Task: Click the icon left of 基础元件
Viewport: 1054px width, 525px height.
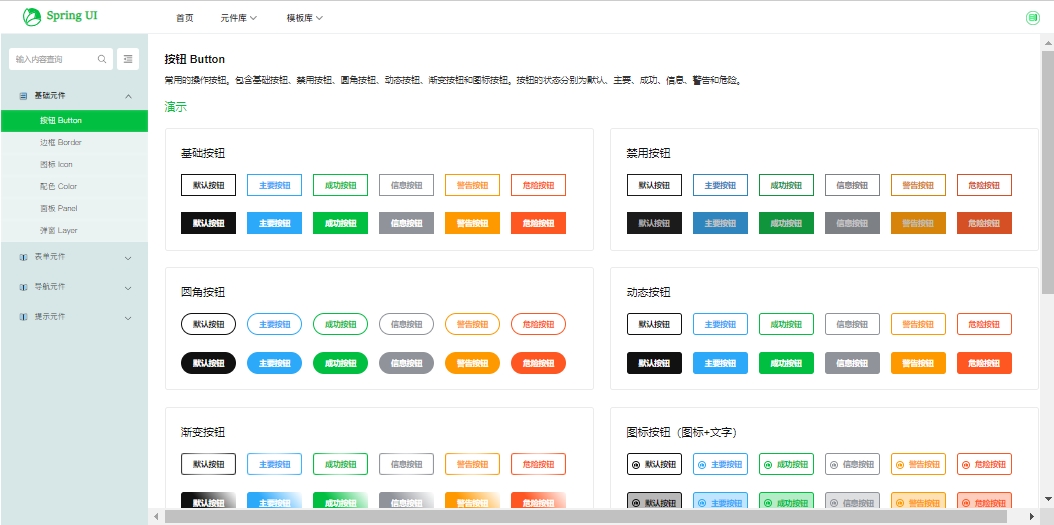Action: (x=24, y=96)
